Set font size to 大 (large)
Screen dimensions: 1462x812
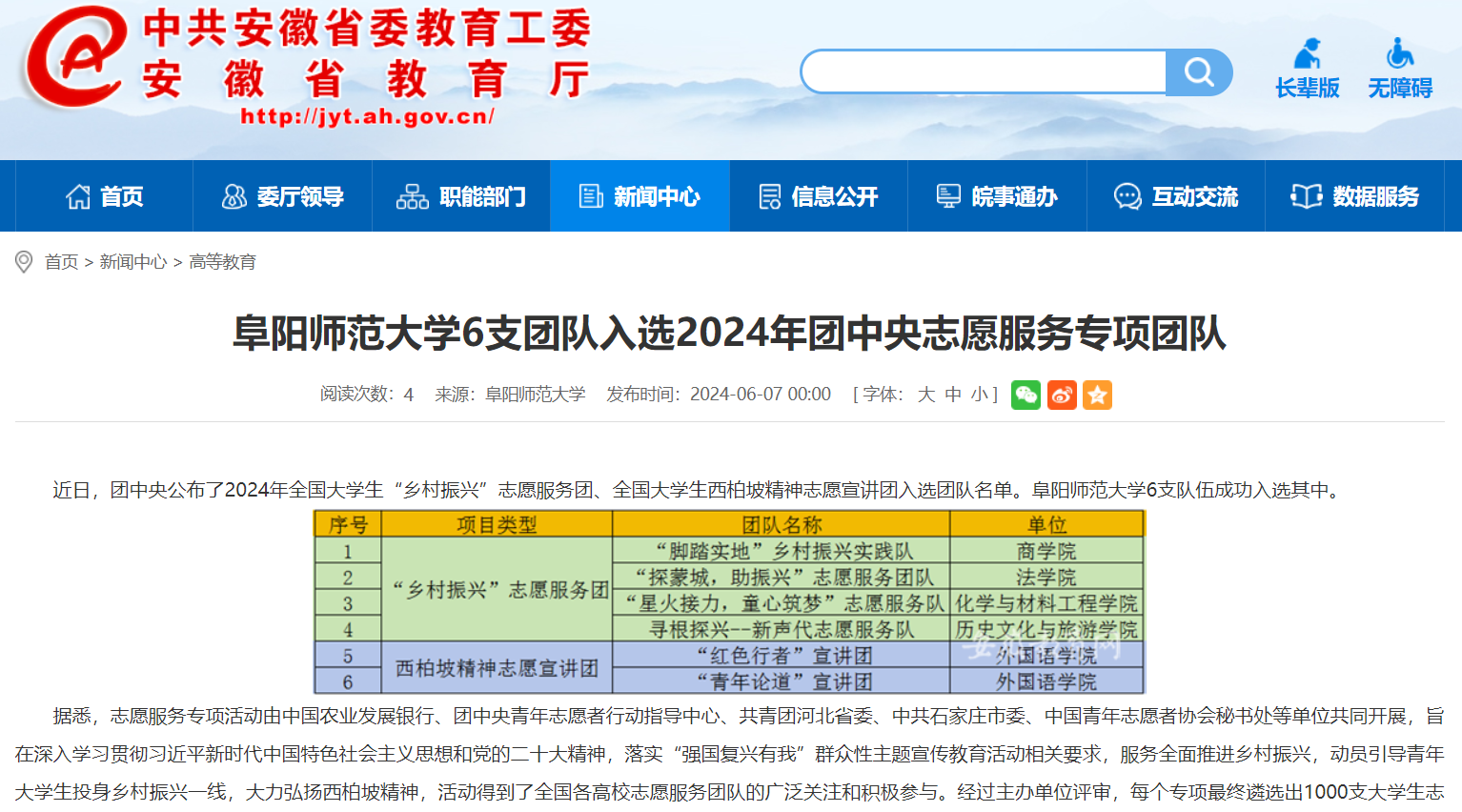[x=925, y=395]
